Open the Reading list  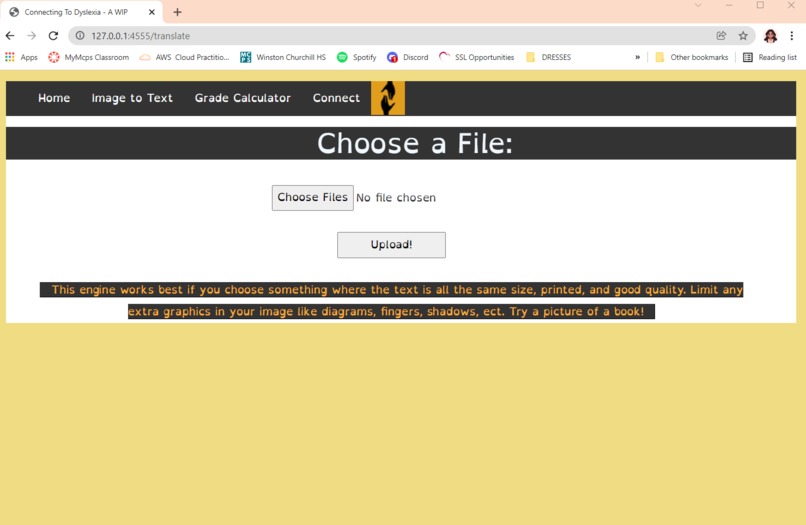[x=770, y=57]
